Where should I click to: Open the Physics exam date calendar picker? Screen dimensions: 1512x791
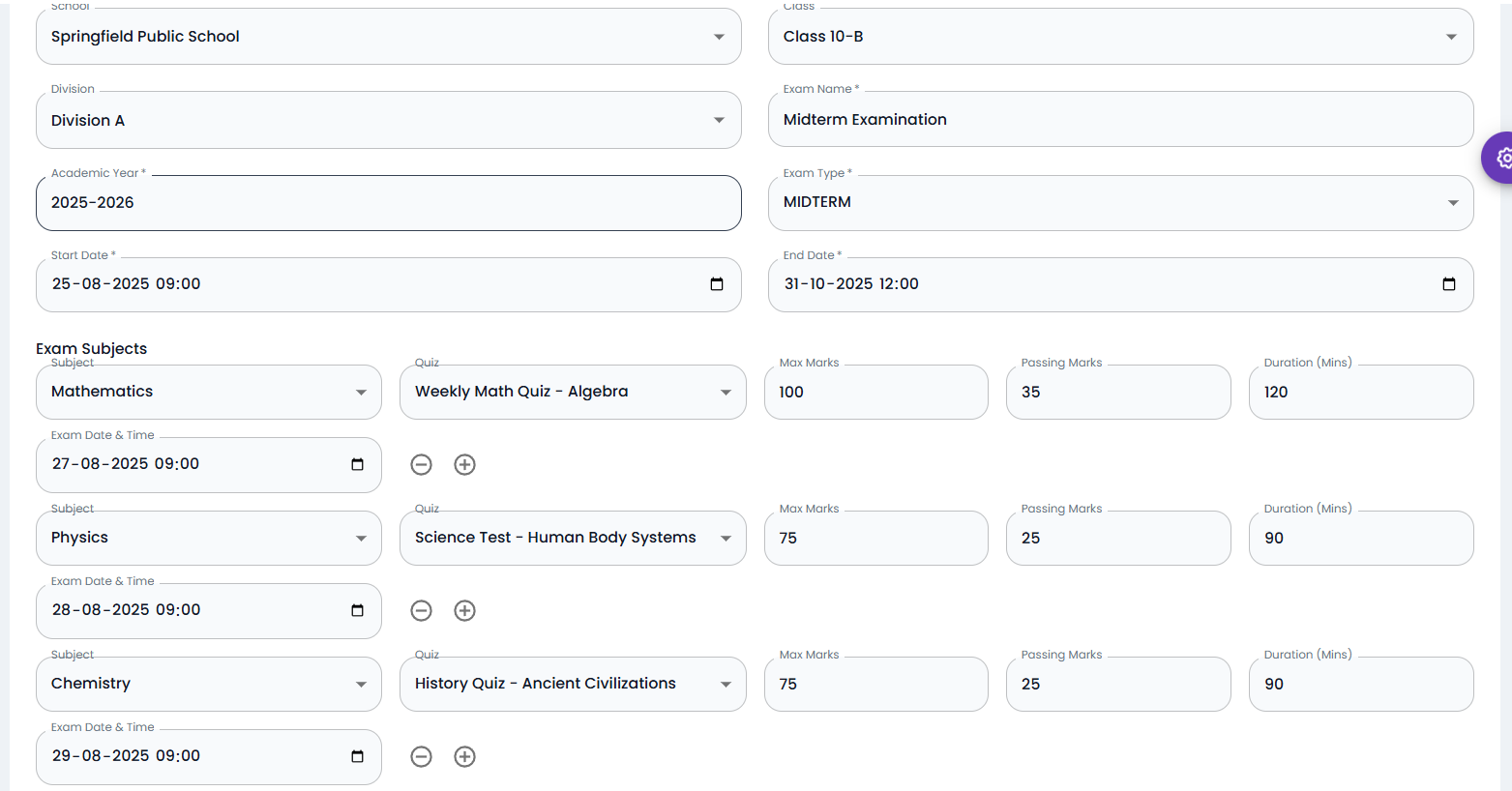tap(356, 610)
